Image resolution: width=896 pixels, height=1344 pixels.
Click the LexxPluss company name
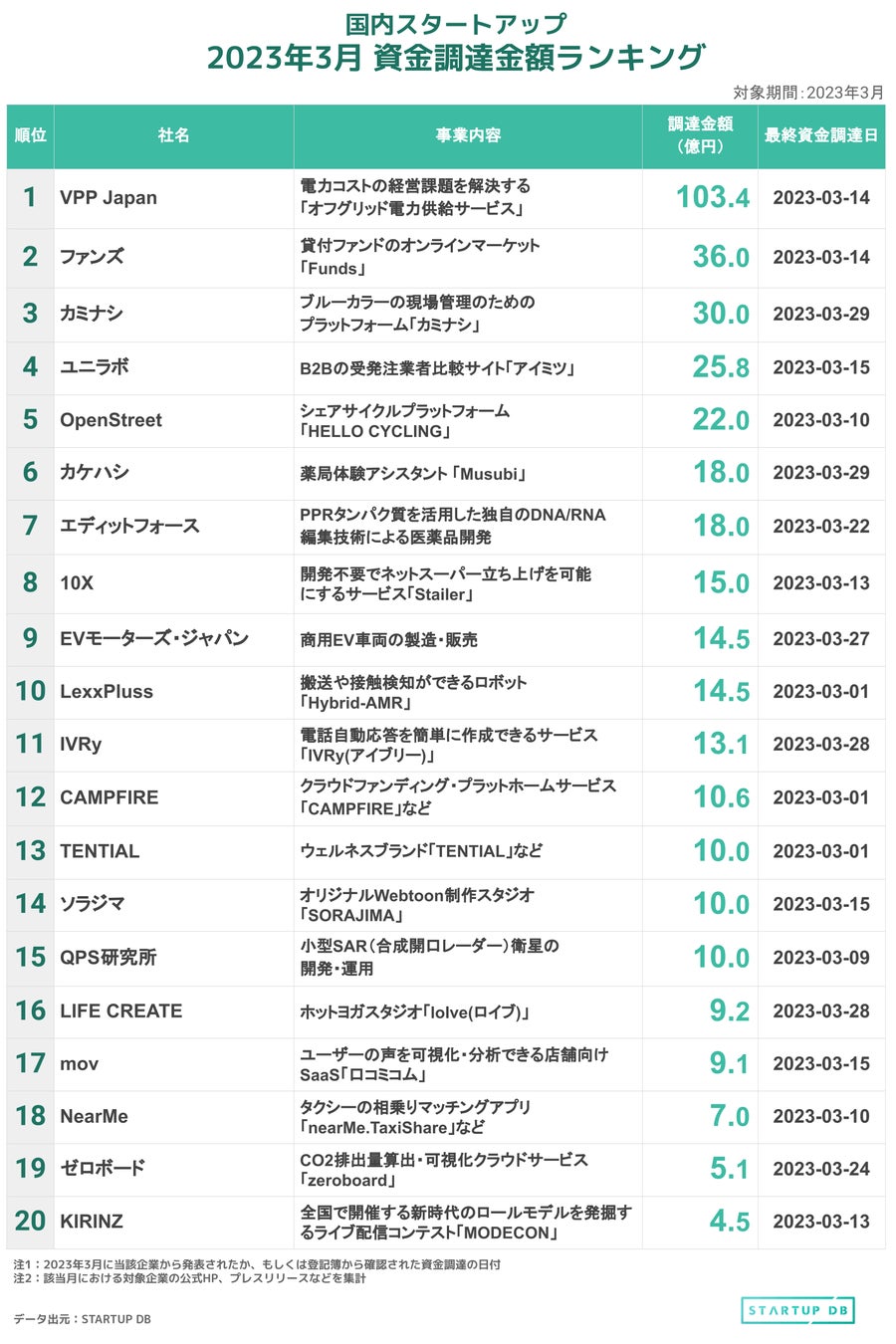click(x=107, y=691)
